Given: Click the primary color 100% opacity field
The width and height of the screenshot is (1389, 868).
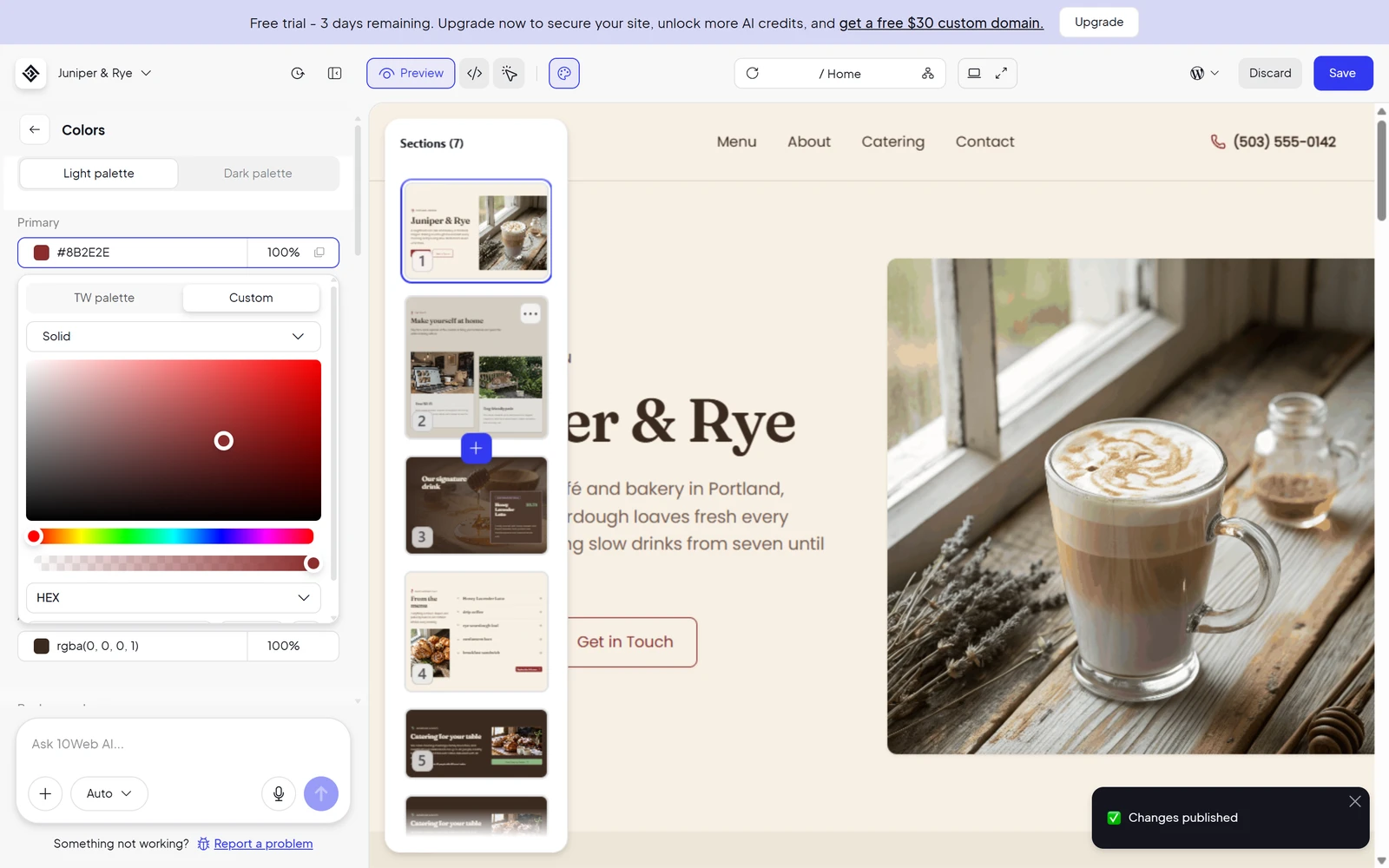Looking at the screenshot, I should point(283,253).
